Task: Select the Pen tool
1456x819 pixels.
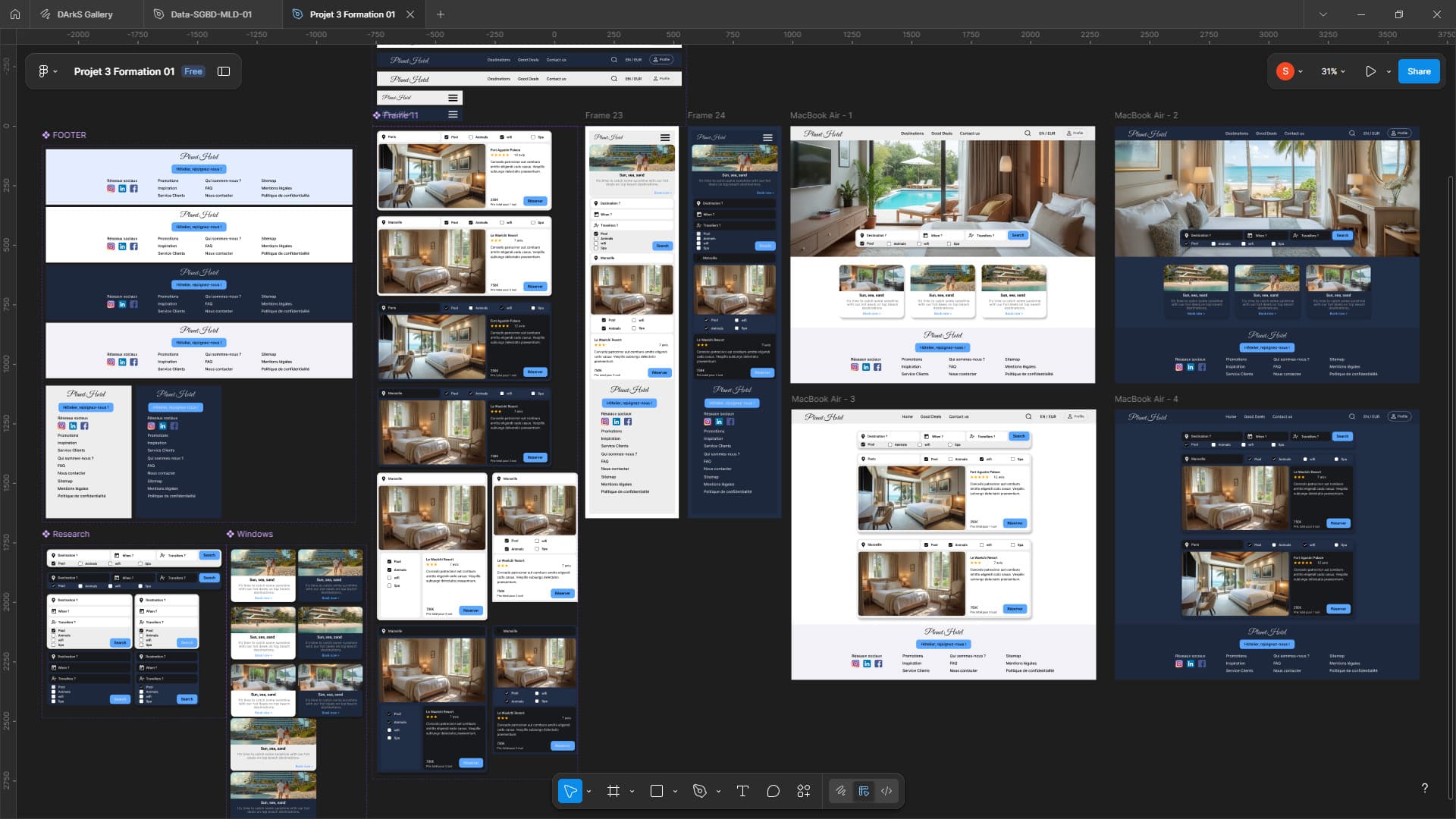Action: [700, 791]
